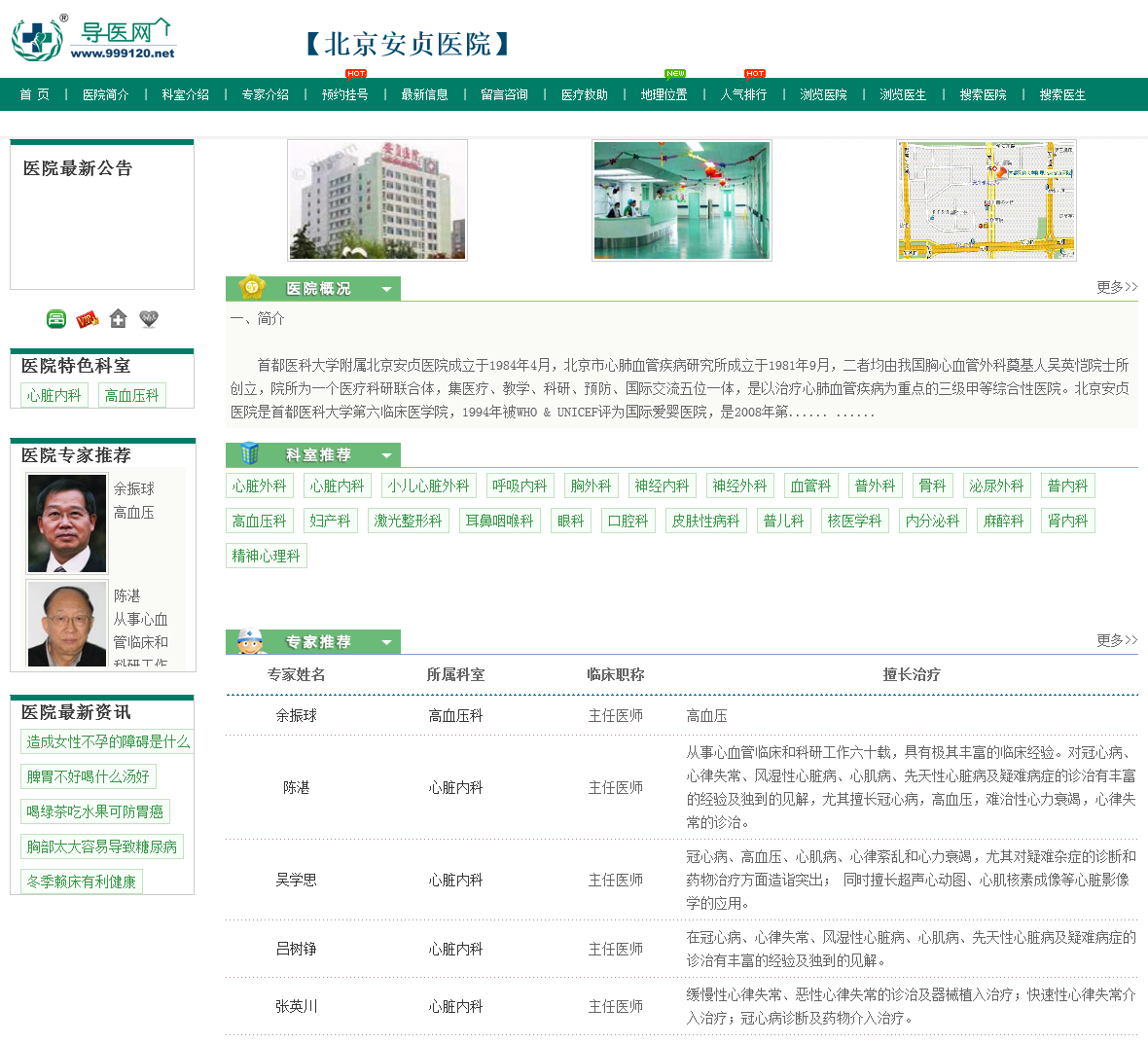Expand the 专家推荐 dropdown arrow
Image resolution: width=1148 pixels, height=1044 pixels.
(386, 643)
